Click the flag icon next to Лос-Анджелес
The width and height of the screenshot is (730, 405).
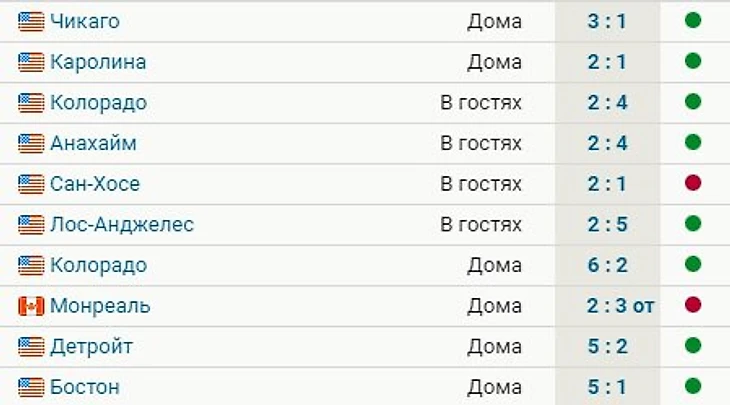tap(31, 225)
